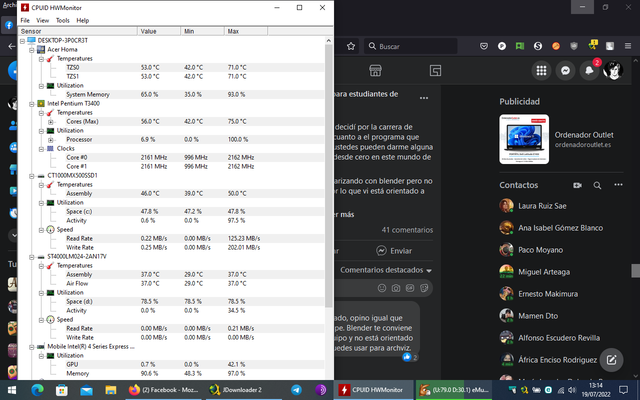Image resolution: width=640 pixels, height=400 pixels.
Task: Attach a photo with the camera icon
Action: [x=396, y=288]
